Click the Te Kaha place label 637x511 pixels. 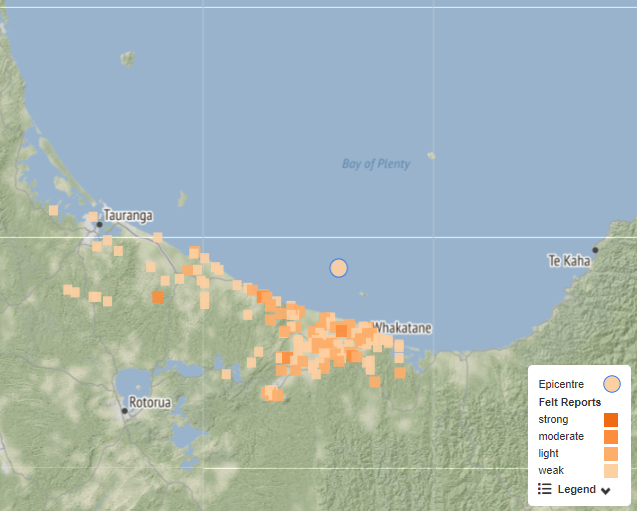tap(569, 260)
